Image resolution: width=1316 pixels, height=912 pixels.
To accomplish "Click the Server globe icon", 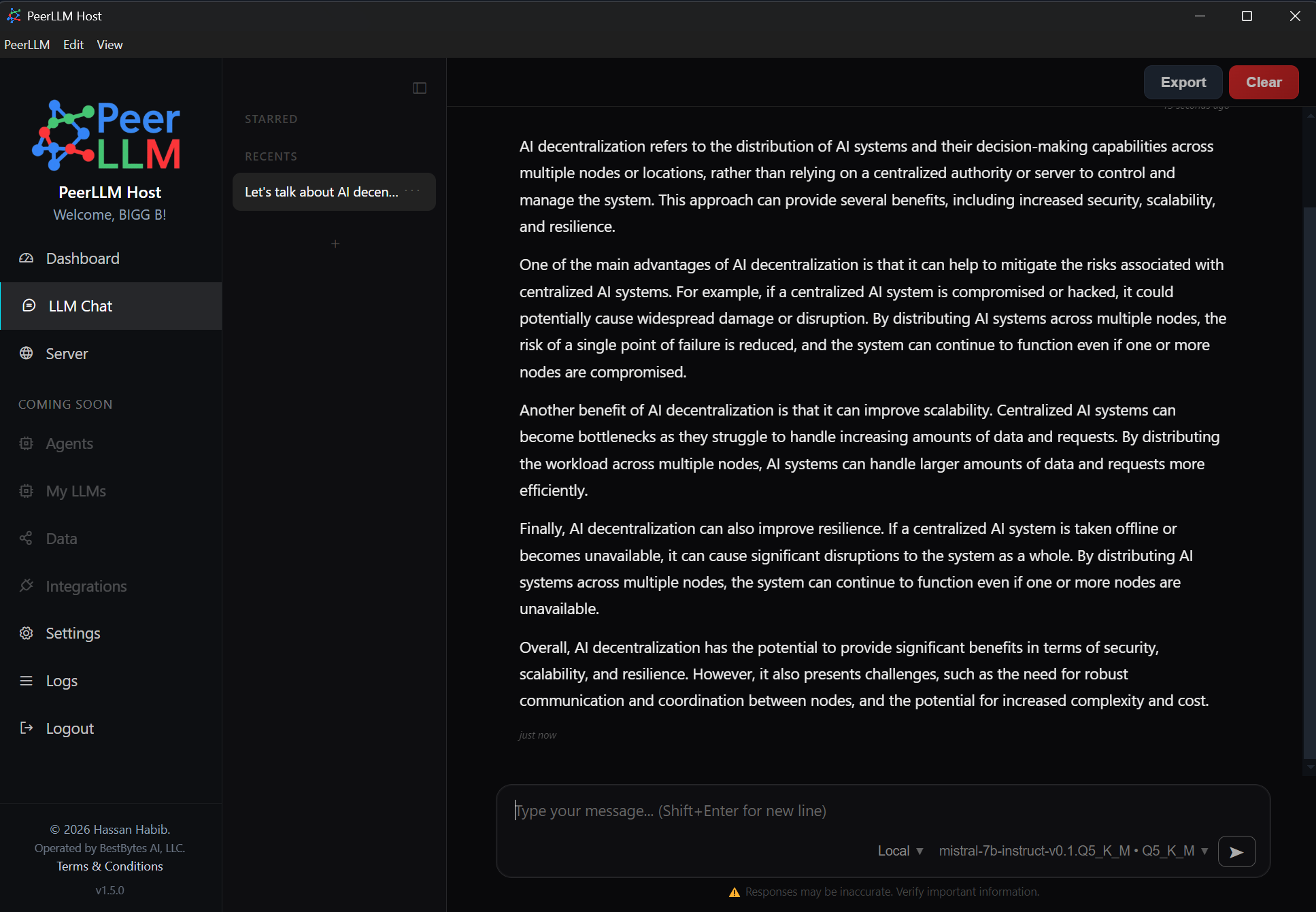I will tap(26, 353).
